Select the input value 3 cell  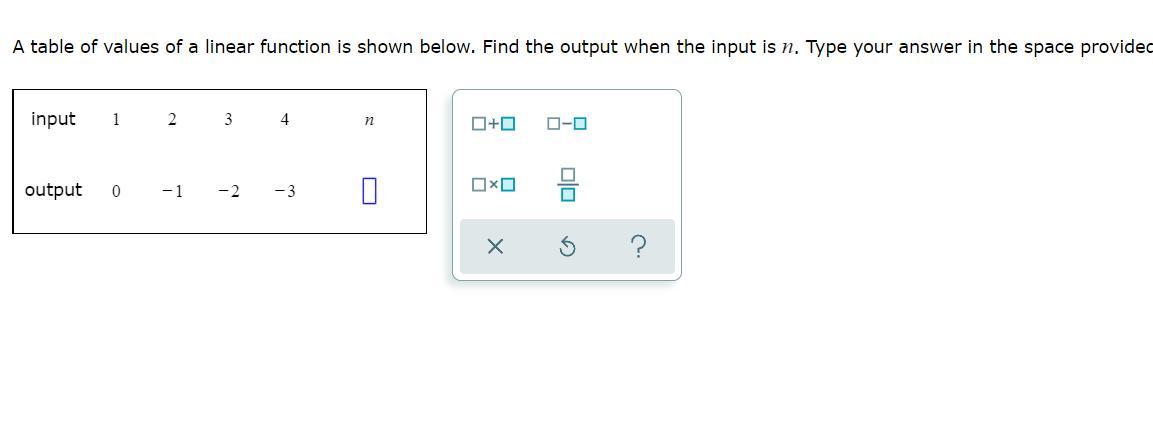pyautogui.click(x=228, y=120)
